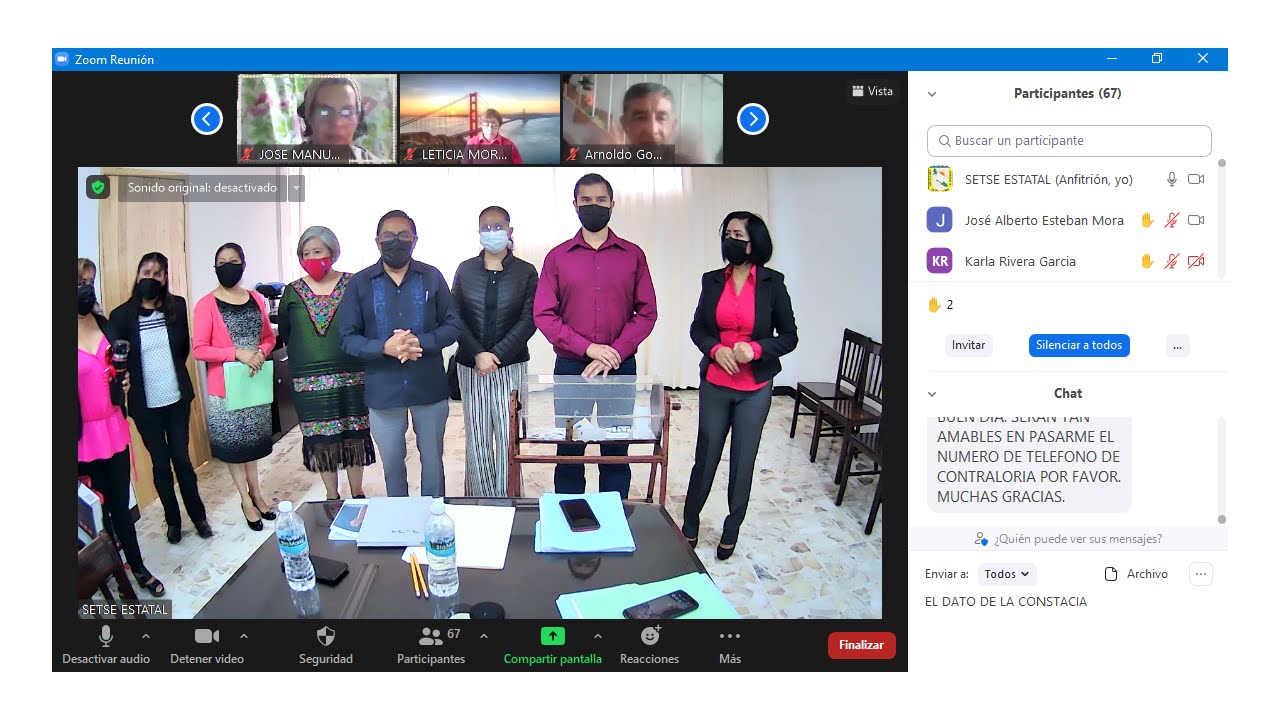Click the J avatar of José Alberto
This screenshot has height=720, width=1280.
(x=939, y=220)
